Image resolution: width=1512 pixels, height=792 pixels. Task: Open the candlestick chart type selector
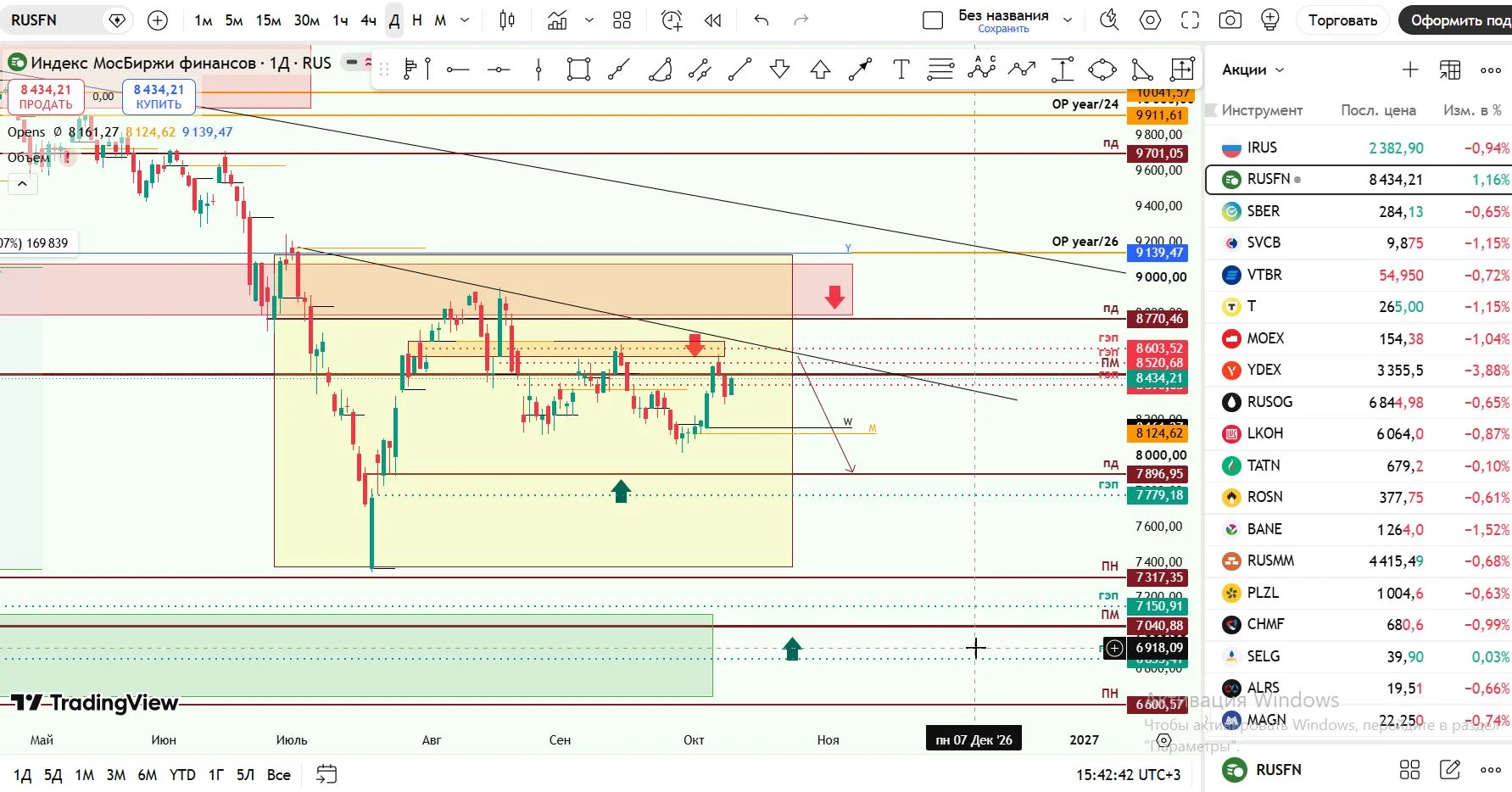507,20
